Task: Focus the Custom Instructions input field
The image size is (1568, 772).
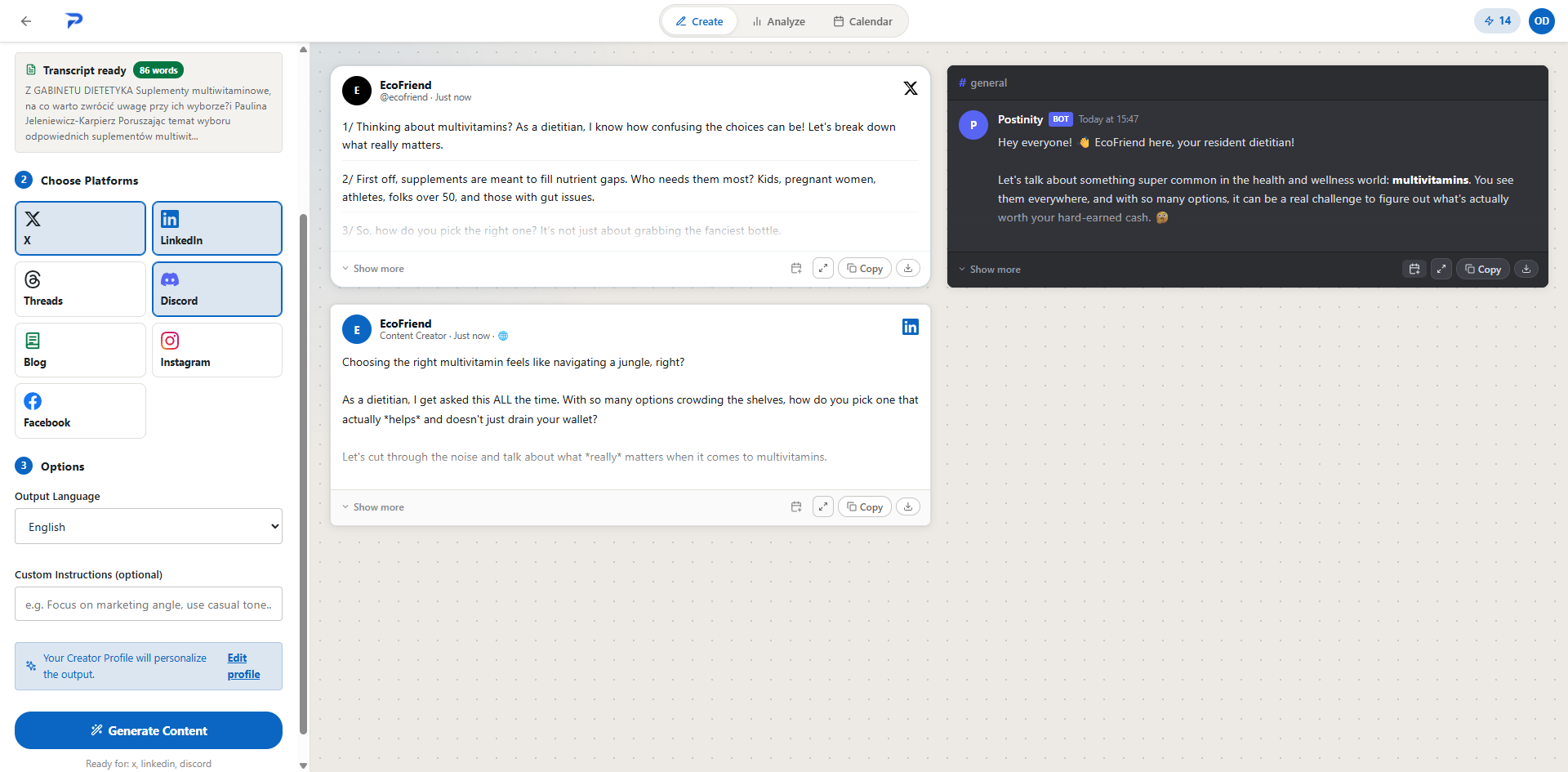Action: click(x=149, y=605)
